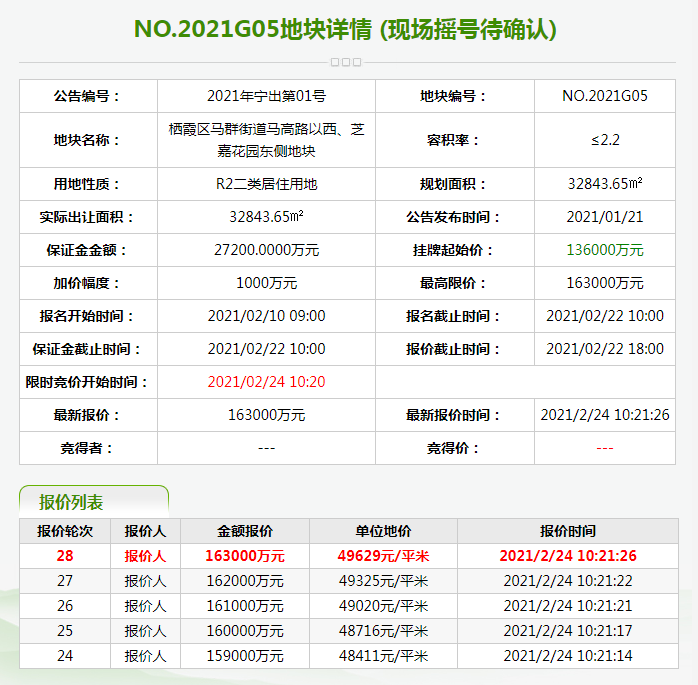Select parcel number value NO.2021G05

[x=605, y=96]
